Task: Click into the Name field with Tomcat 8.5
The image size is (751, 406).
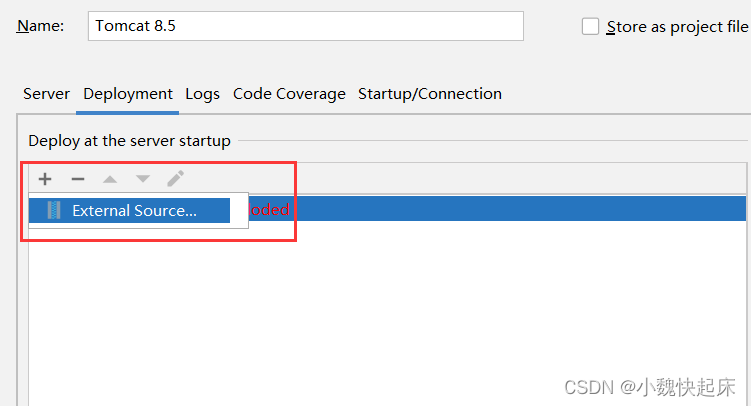Action: 306,26
